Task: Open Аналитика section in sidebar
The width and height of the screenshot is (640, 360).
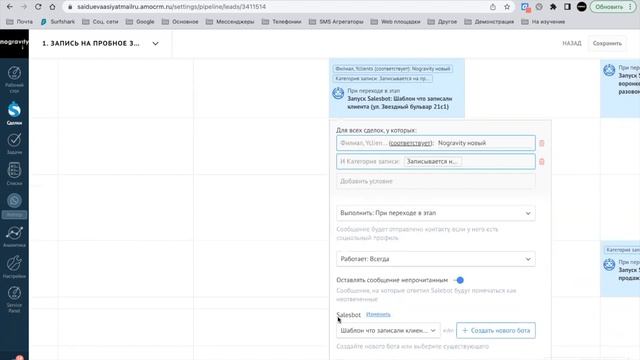Action: pos(14,236)
